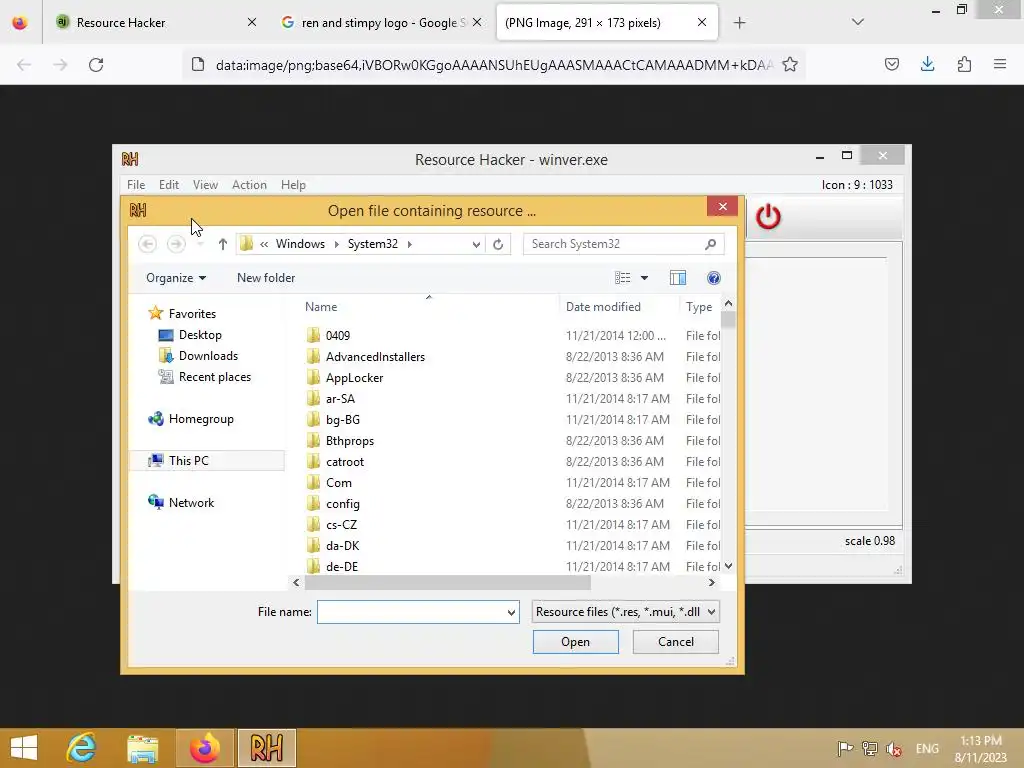Screen dimensions: 1024x768
Task: Open the File menu in Resource Hacker
Action: (136, 185)
